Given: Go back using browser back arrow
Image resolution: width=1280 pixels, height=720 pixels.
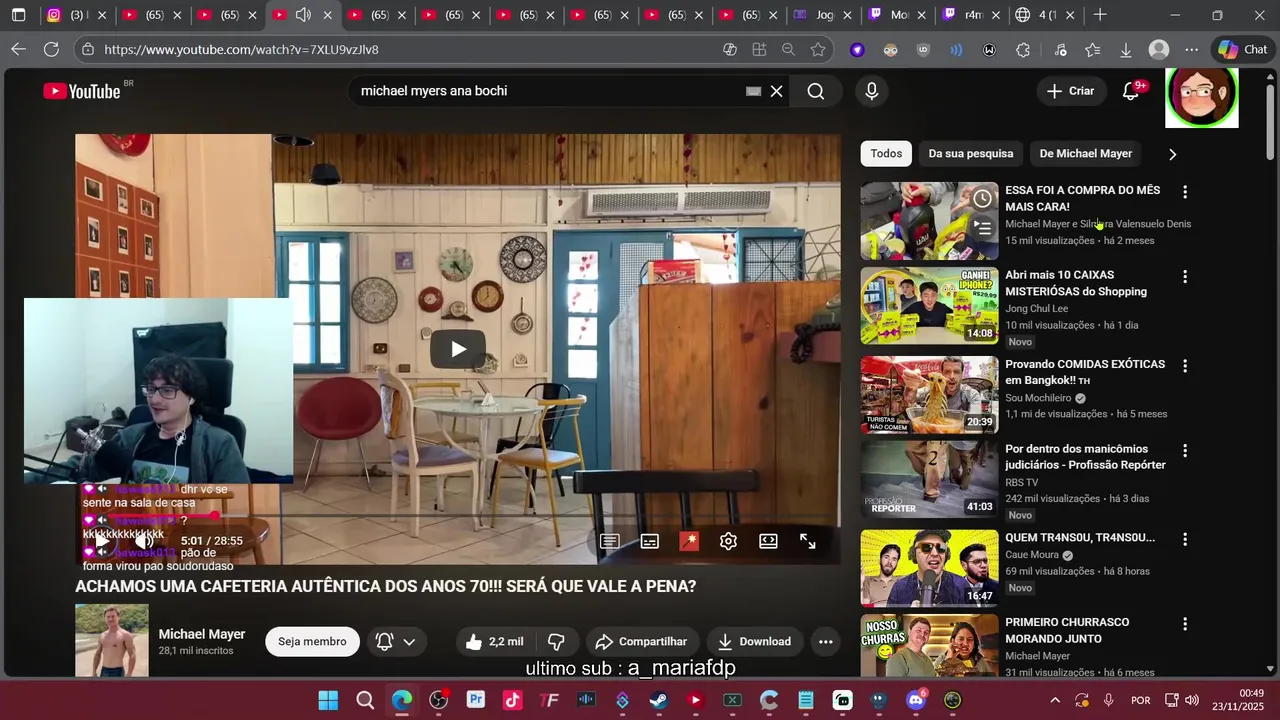Looking at the screenshot, I should coord(18,49).
